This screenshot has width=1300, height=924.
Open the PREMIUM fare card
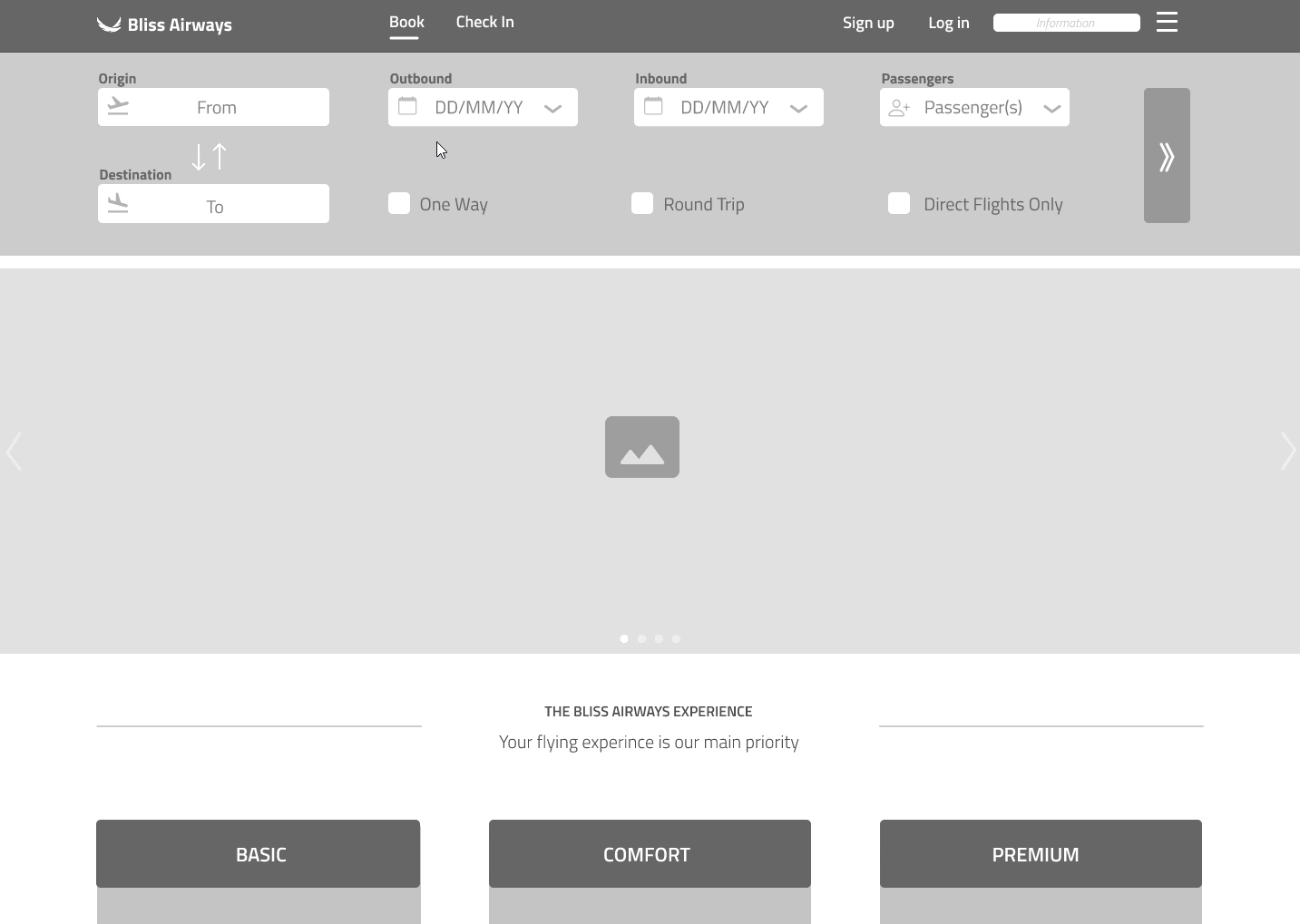coord(1041,853)
